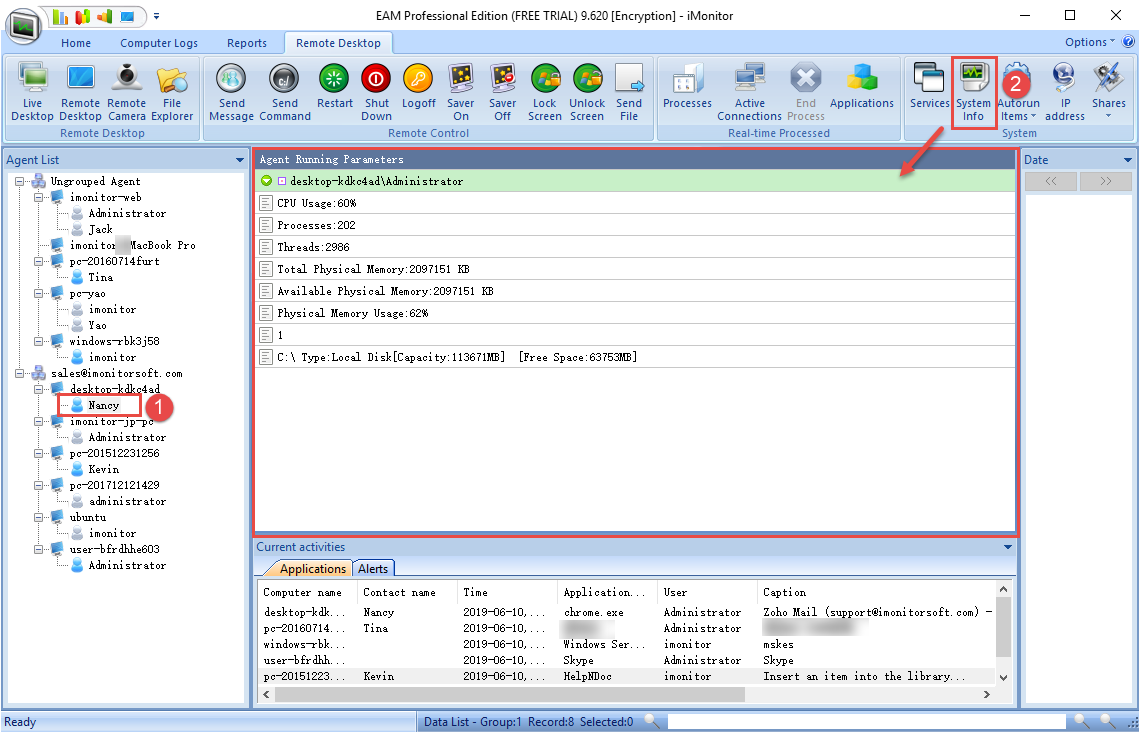This screenshot has height=733, width=1140.
Task: Open Shares dropdown
Action: coord(1108,92)
